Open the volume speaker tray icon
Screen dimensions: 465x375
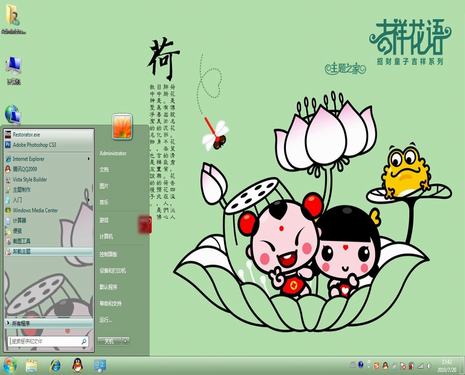(x=429, y=366)
